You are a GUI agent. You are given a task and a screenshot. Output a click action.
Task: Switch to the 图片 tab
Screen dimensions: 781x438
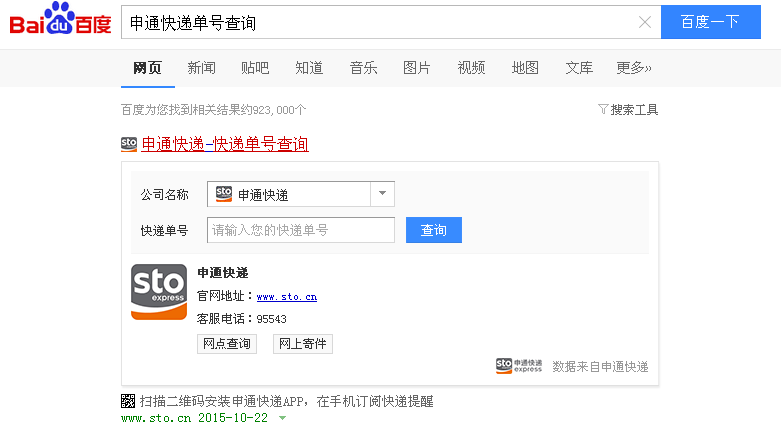pyautogui.click(x=417, y=68)
